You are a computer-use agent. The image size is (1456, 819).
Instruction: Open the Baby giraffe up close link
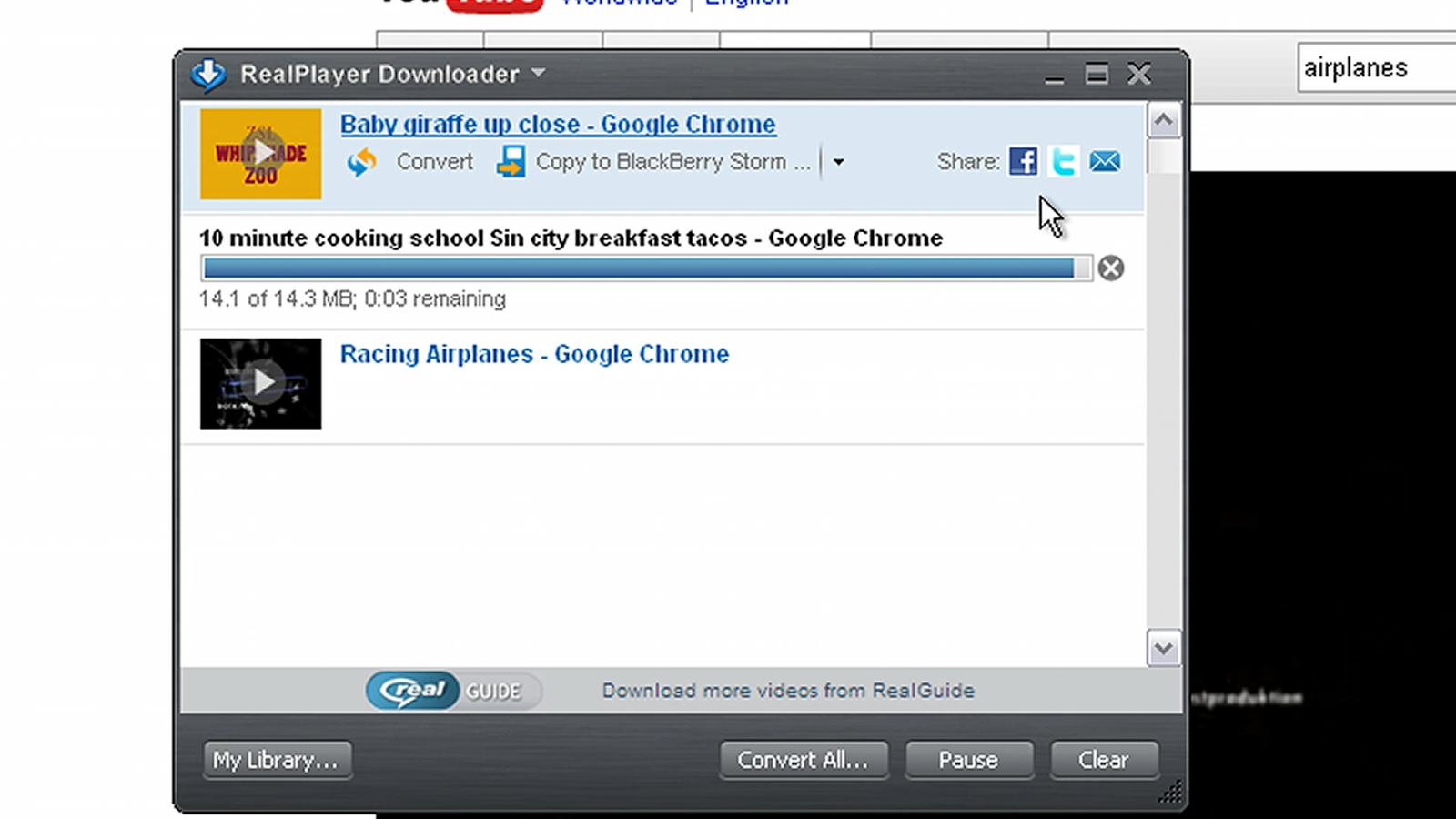tap(558, 124)
